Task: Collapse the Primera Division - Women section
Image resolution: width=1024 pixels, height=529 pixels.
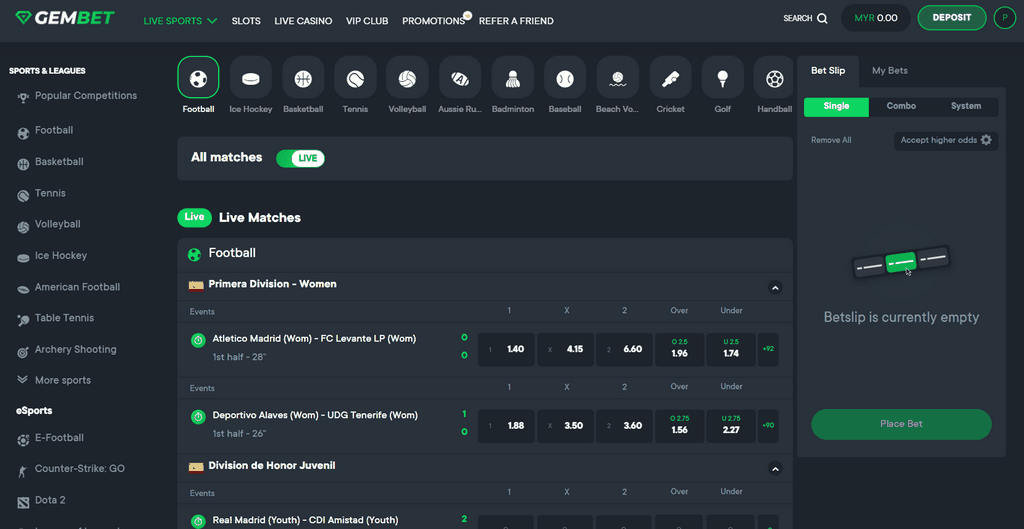Action: click(775, 287)
